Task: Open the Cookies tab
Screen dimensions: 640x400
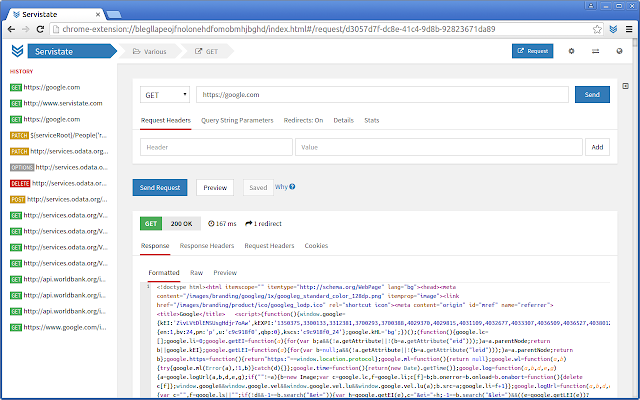Action: (x=316, y=245)
